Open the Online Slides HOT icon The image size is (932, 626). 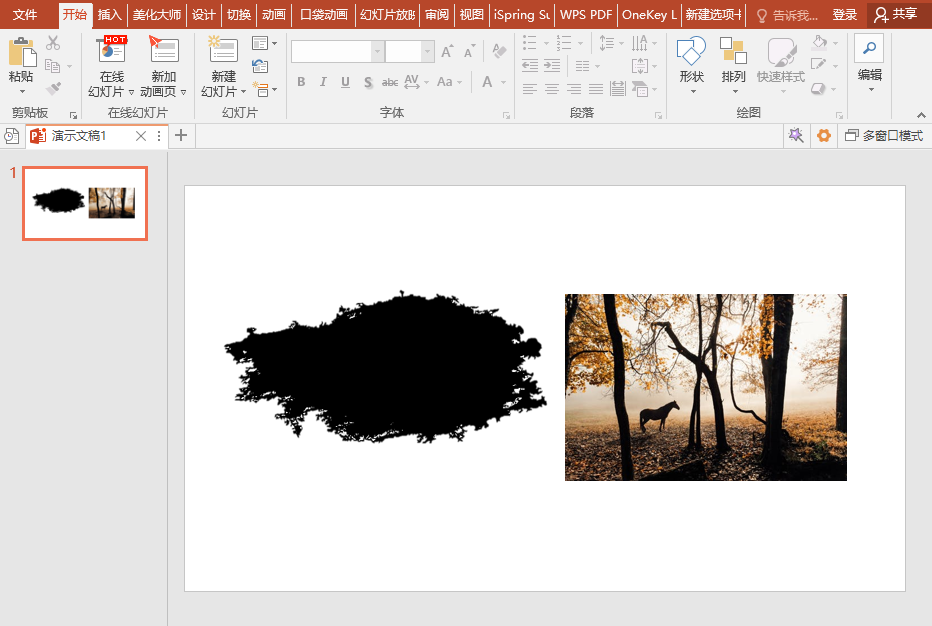click(x=112, y=50)
